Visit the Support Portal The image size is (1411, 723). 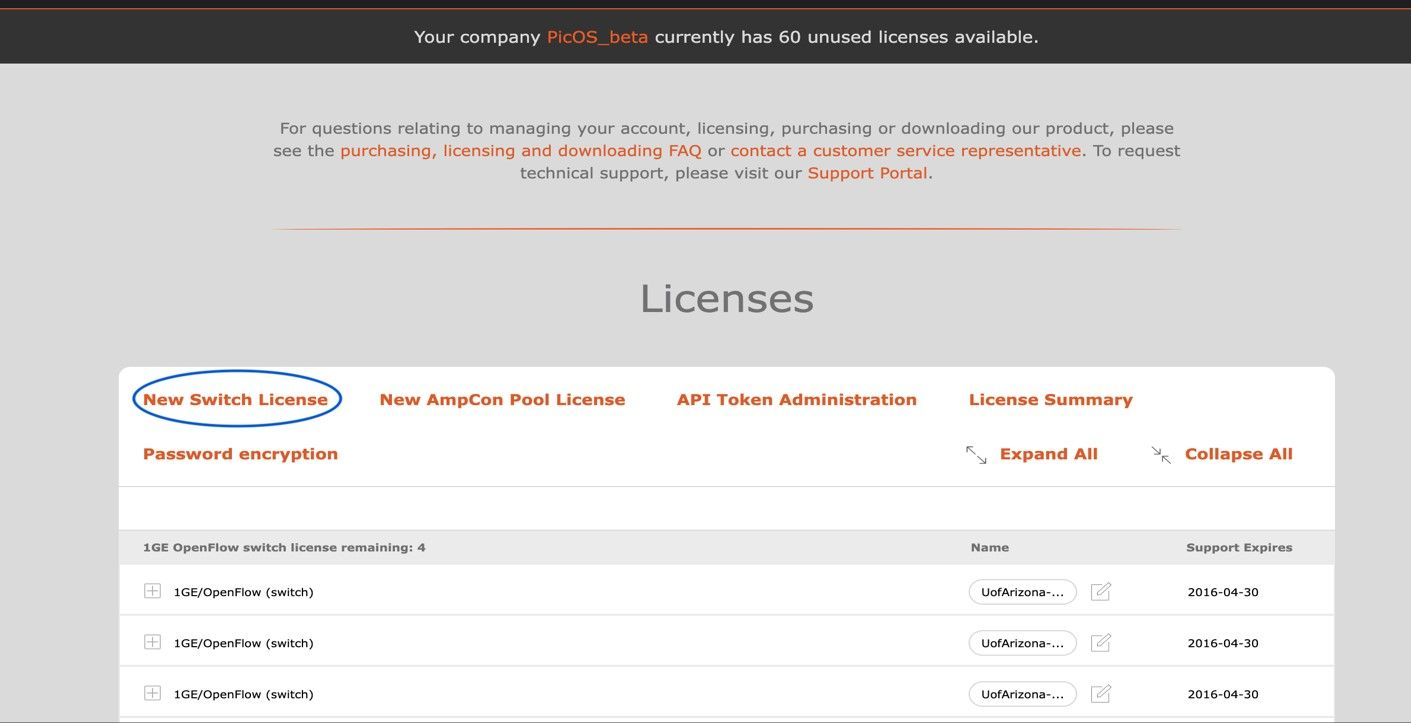click(866, 172)
